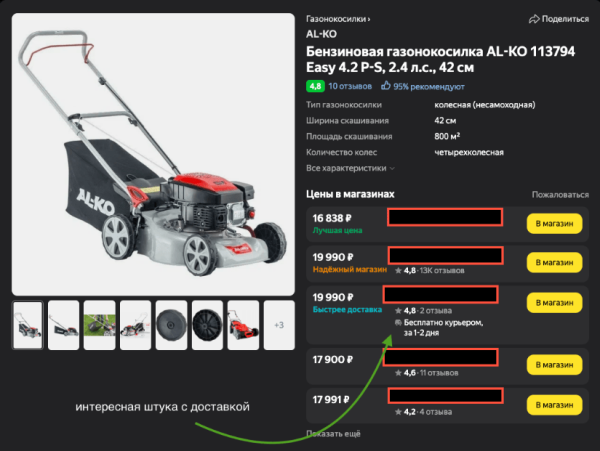This screenshot has width=600, height=451.
Task: Click Пожаловаться link above price list
Action: pos(560,195)
